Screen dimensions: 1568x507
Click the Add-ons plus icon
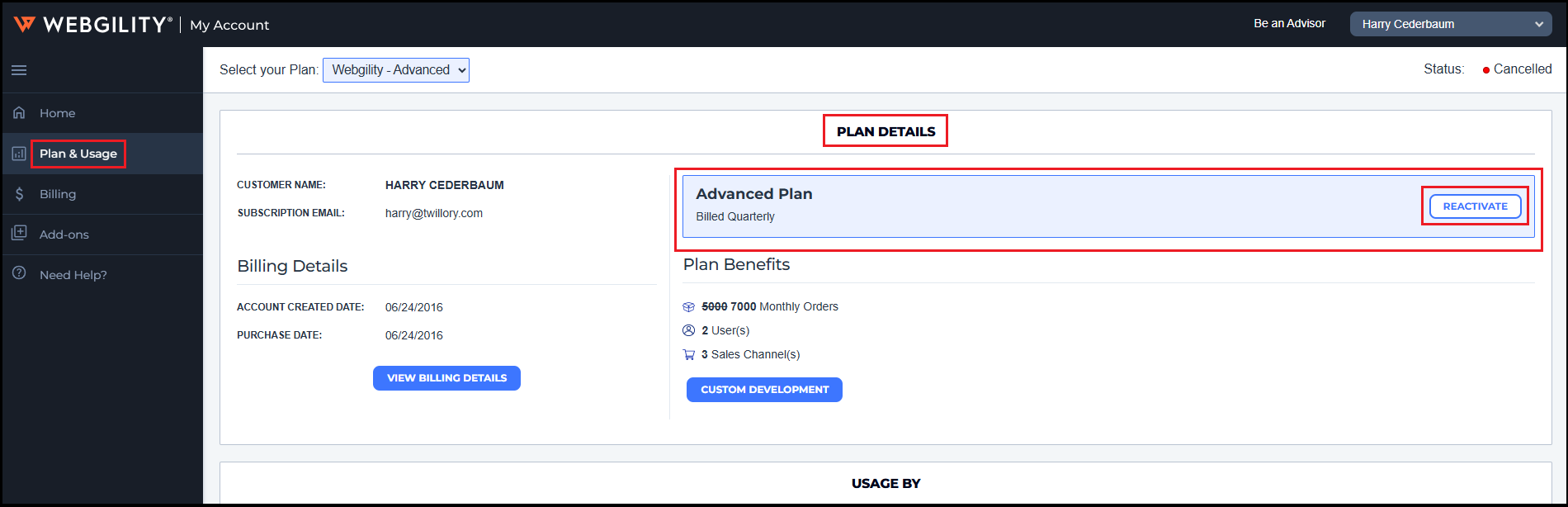click(x=19, y=233)
